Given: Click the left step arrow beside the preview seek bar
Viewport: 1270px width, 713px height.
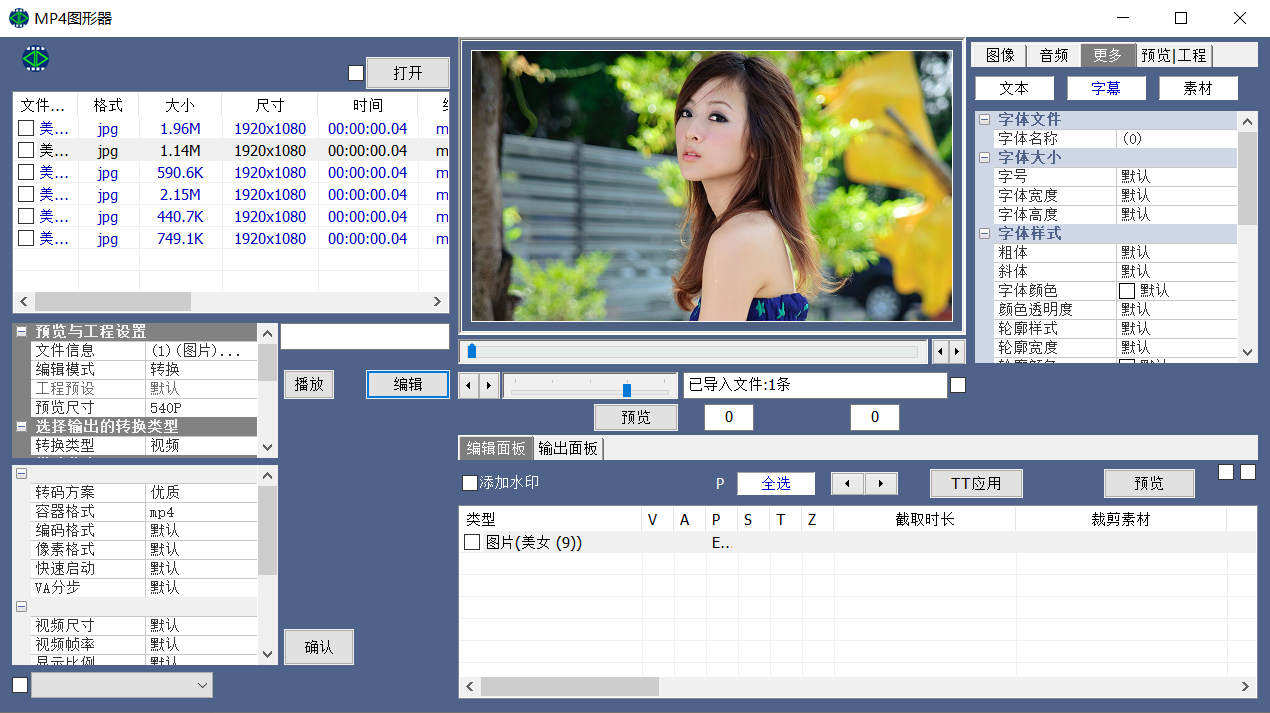Looking at the screenshot, I should pyautogui.click(x=941, y=352).
